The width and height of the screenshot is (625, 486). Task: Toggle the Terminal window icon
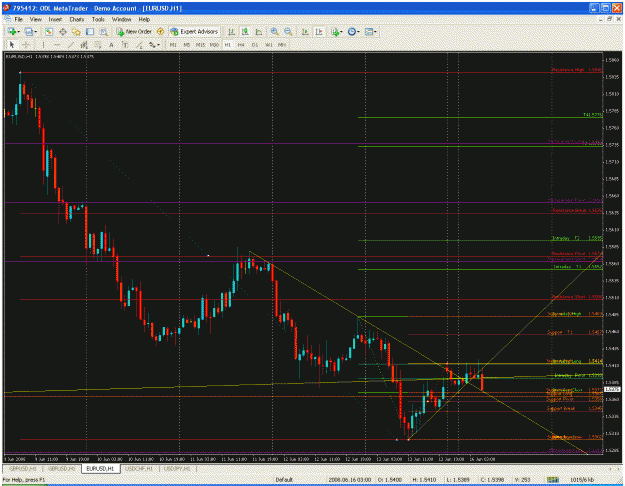[90, 31]
